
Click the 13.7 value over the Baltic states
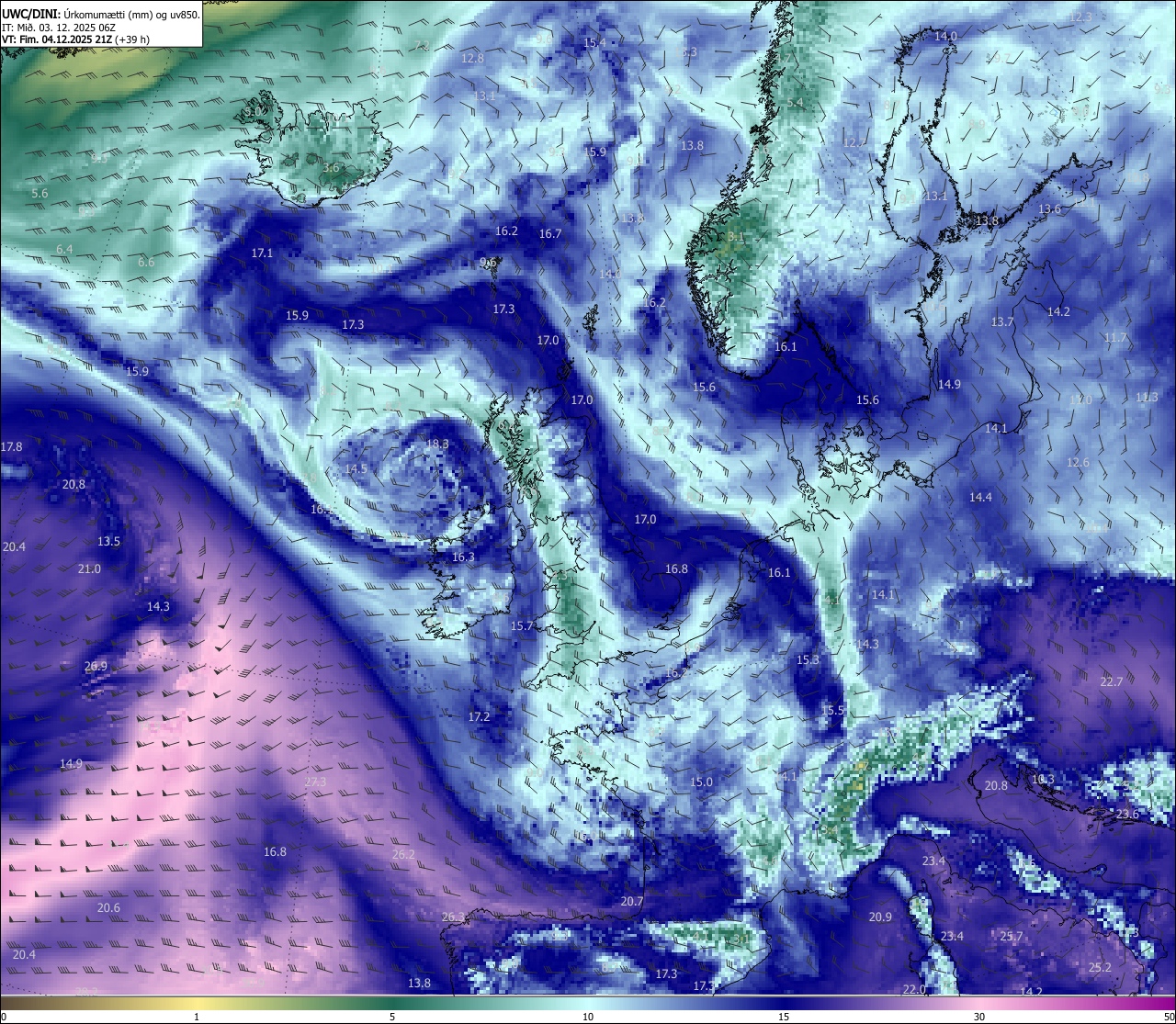1002,321
